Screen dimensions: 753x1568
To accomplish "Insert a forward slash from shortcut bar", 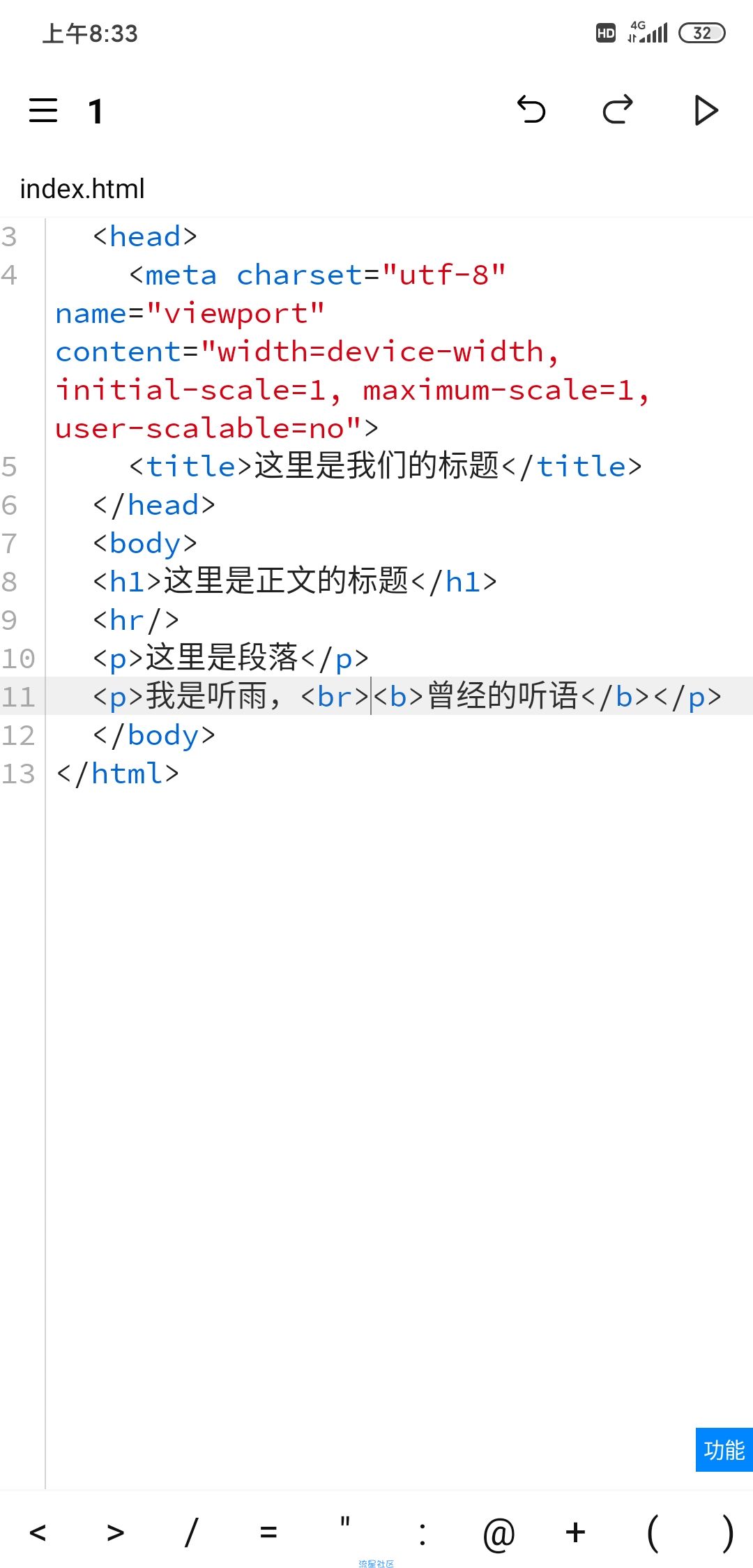I will (192, 1532).
